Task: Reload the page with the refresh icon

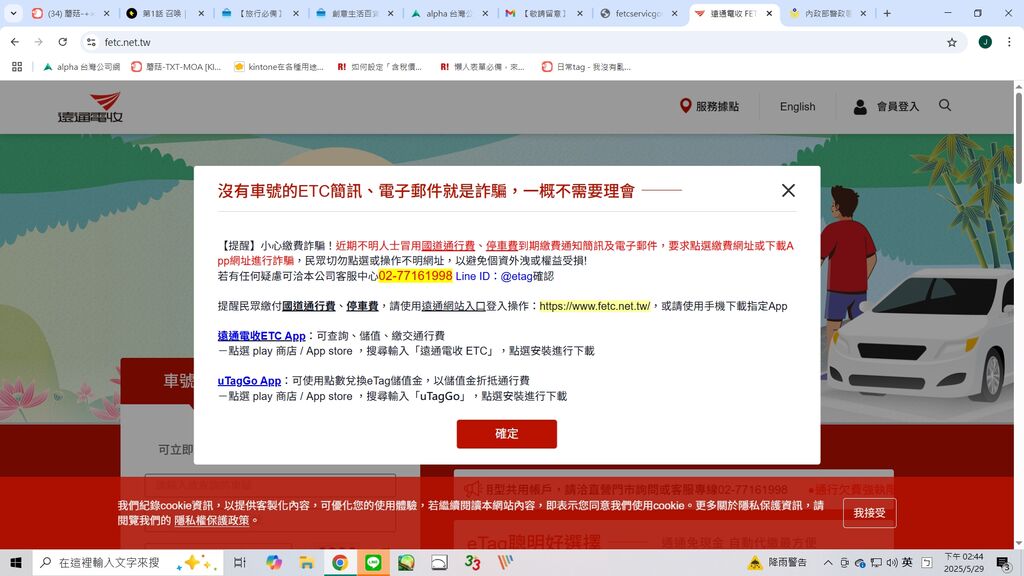Action: [x=63, y=42]
